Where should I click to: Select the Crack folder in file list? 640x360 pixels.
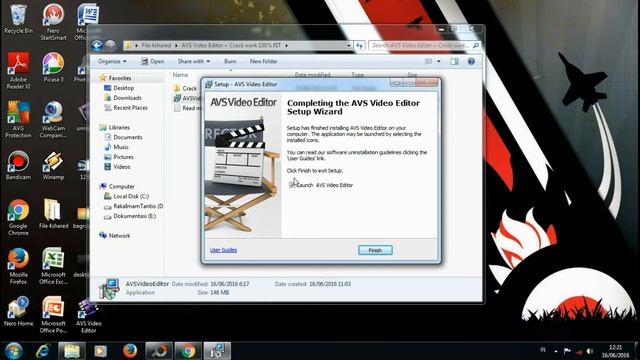[186, 88]
